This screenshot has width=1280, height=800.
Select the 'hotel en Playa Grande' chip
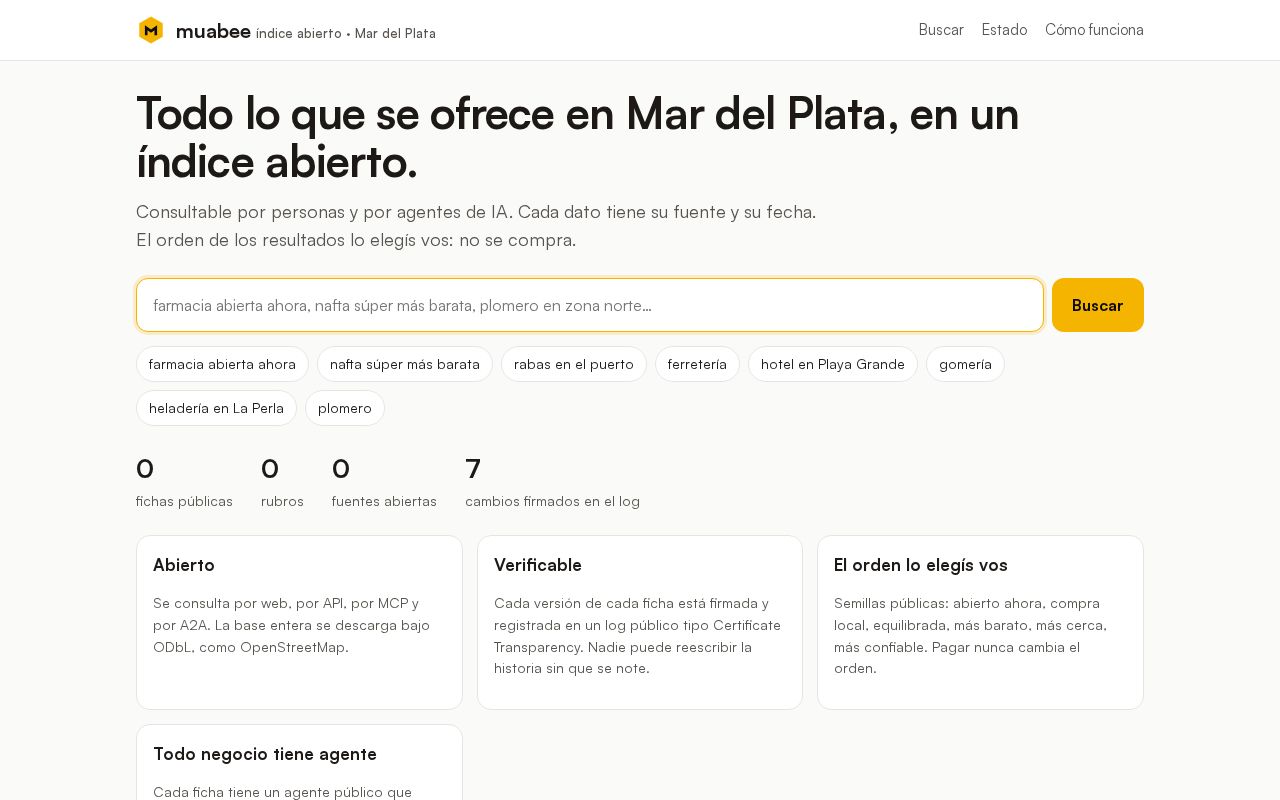833,364
